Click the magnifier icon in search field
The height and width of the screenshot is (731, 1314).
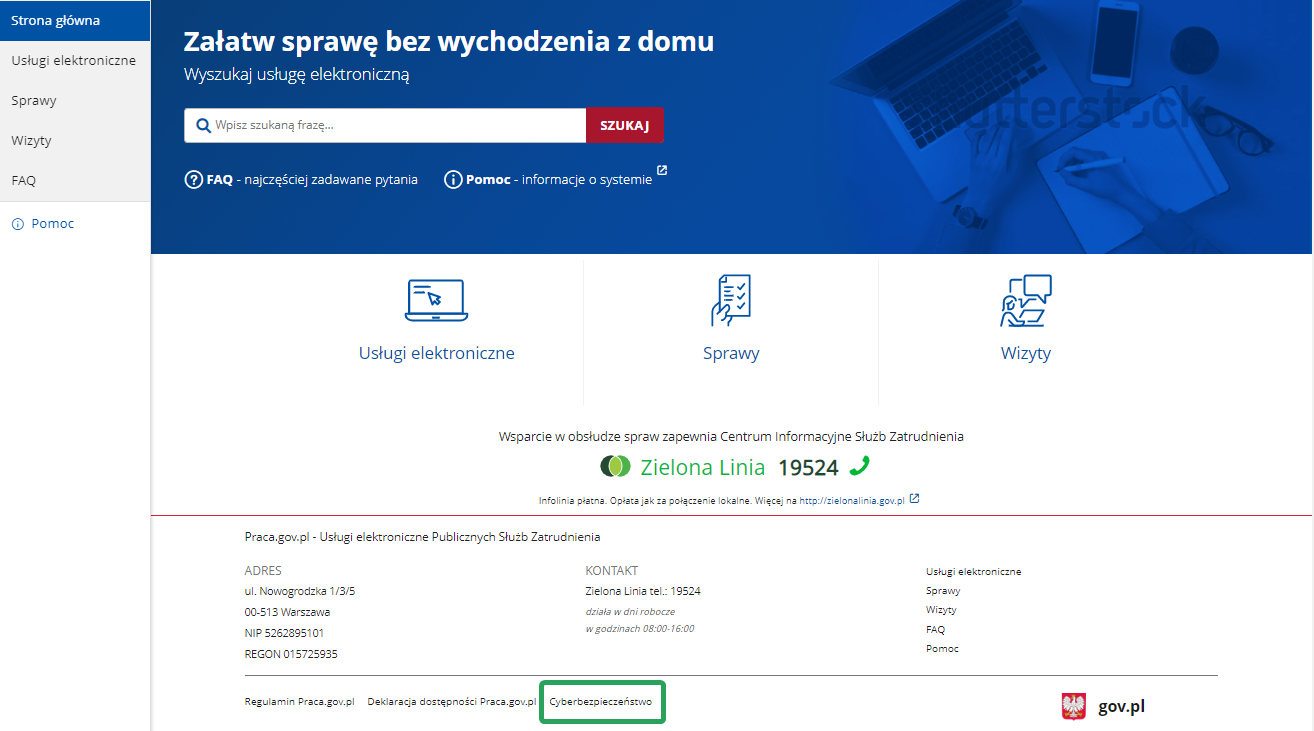(204, 126)
